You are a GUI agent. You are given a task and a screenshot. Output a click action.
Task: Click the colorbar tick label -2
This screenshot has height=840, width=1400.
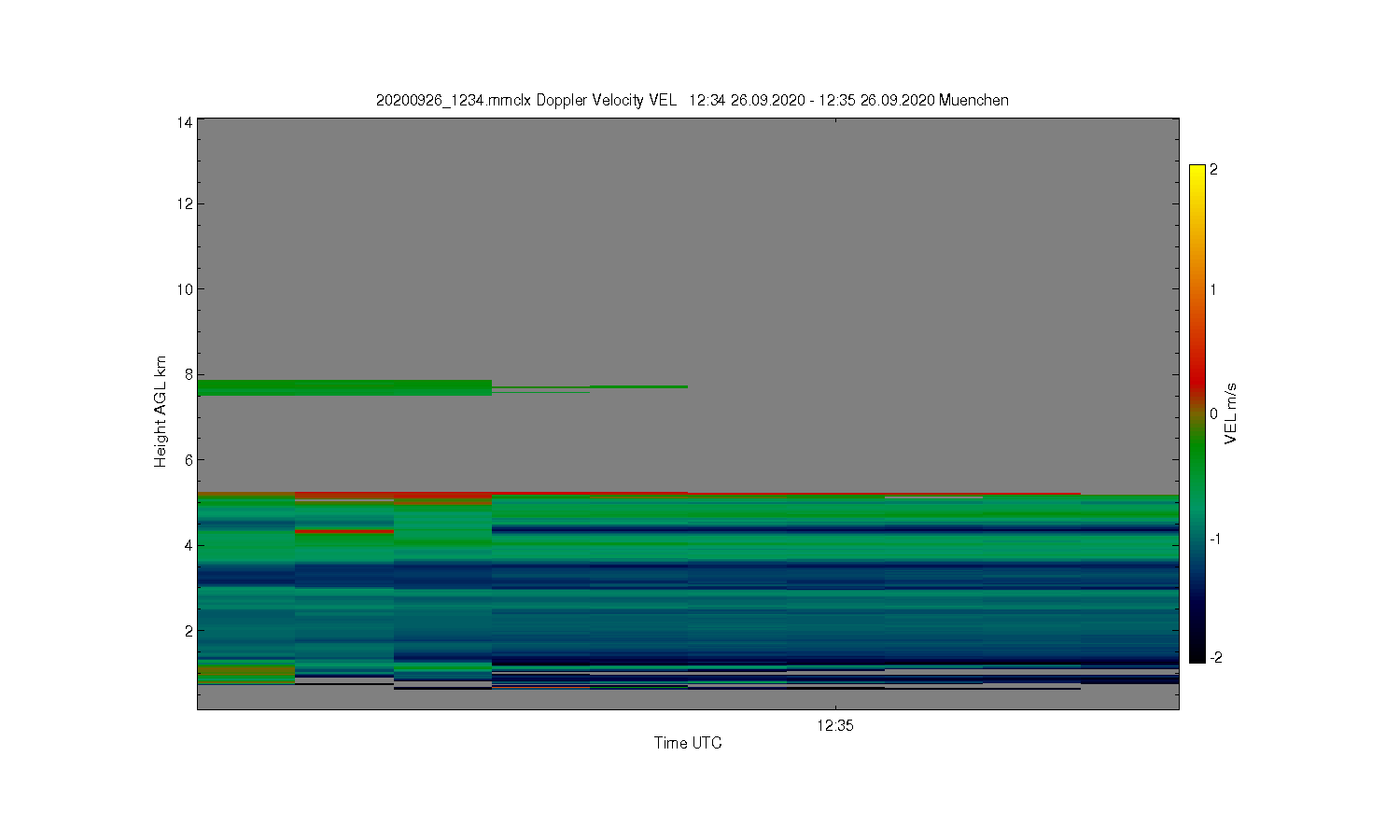click(x=1215, y=657)
